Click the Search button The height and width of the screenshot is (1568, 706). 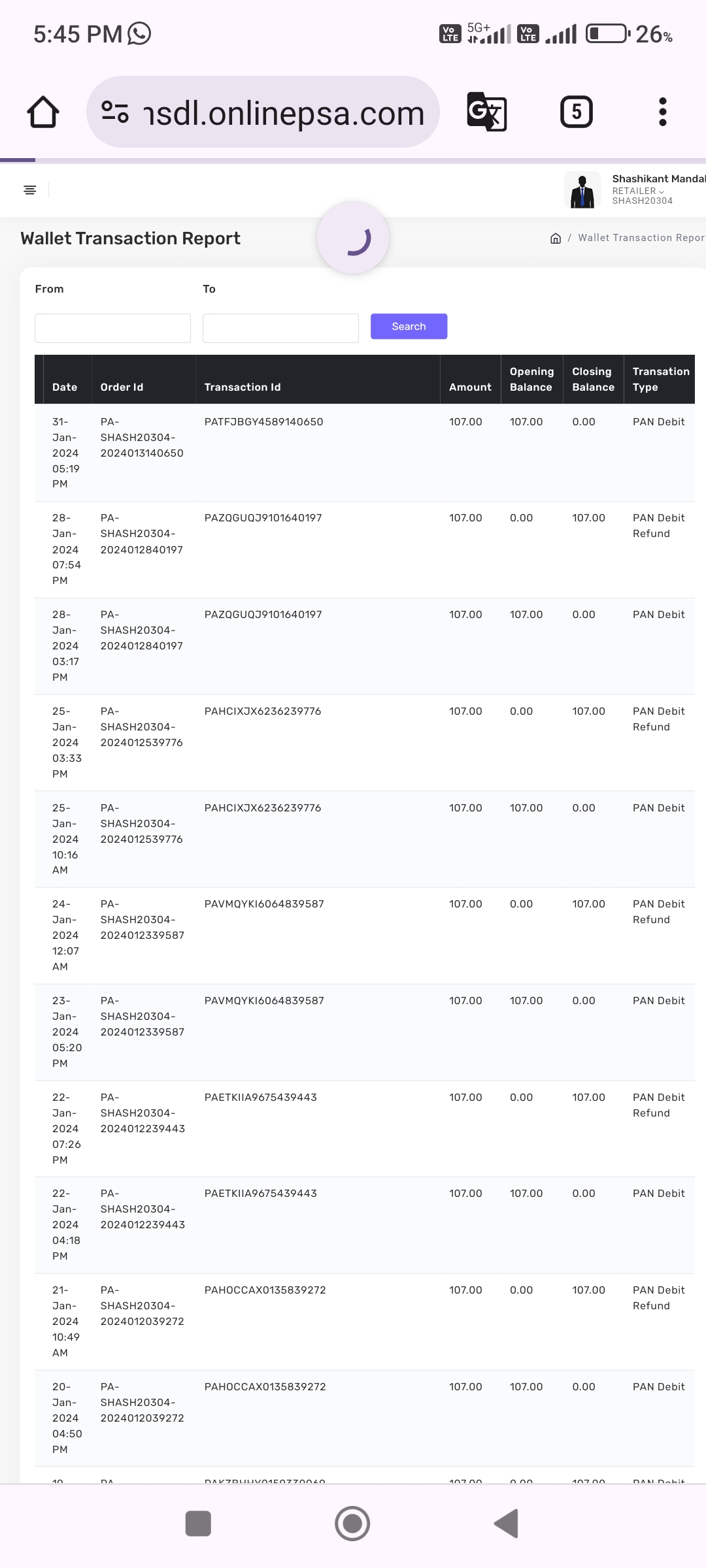[x=409, y=327]
